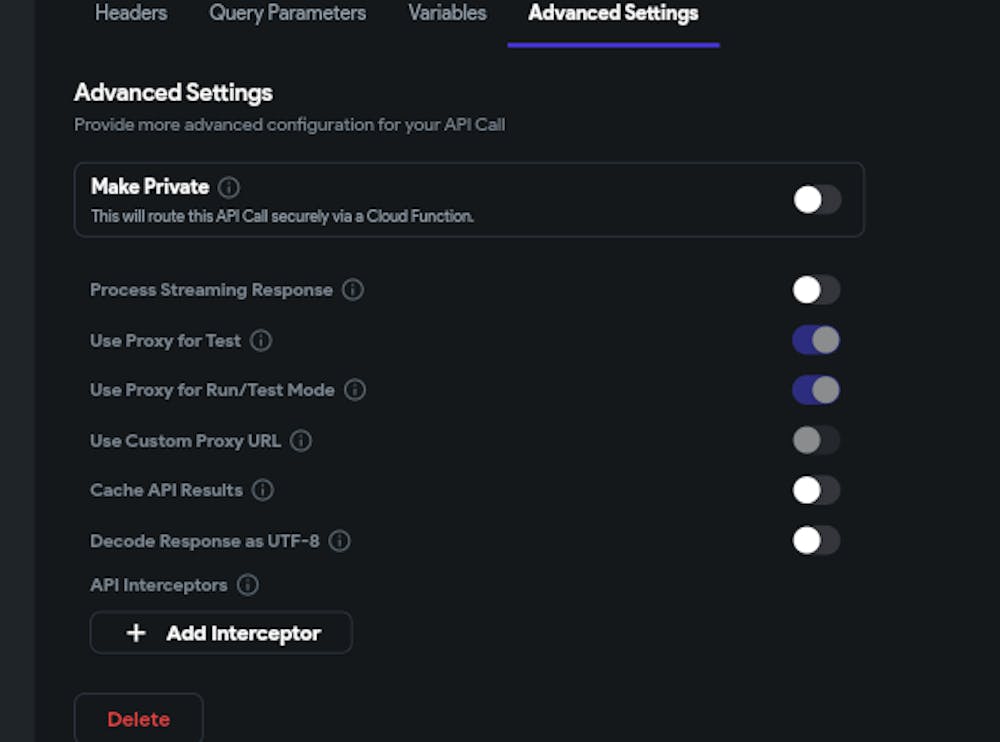Image resolution: width=1000 pixels, height=742 pixels.
Task: Open the Query Parameters tab
Action: [287, 13]
